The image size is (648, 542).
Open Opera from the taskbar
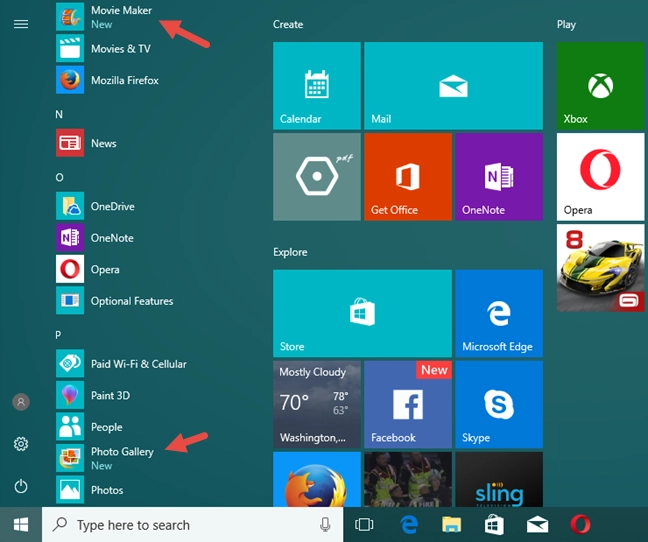pyautogui.click(x=580, y=525)
